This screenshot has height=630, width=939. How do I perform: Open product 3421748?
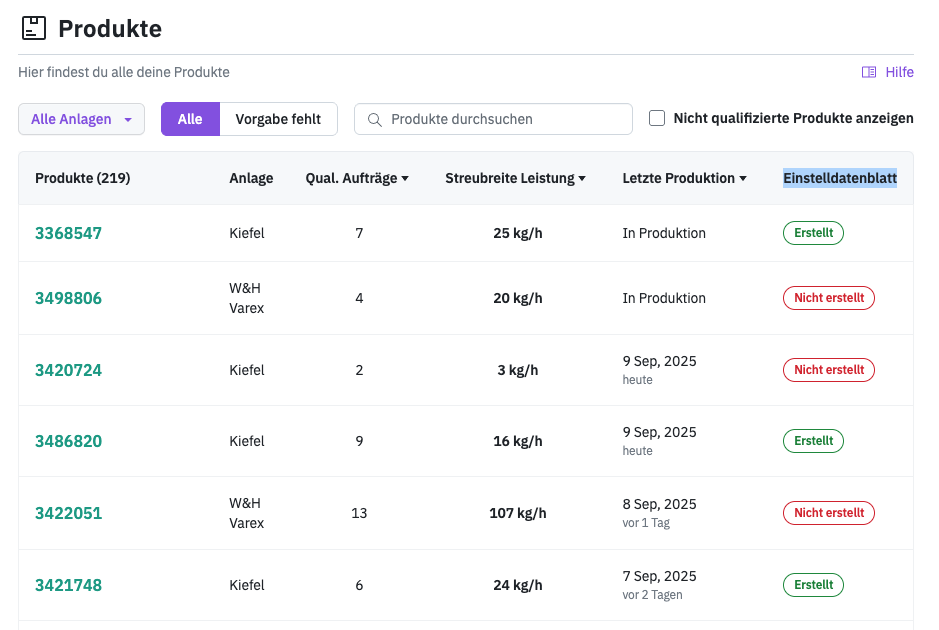[x=68, y=585]
